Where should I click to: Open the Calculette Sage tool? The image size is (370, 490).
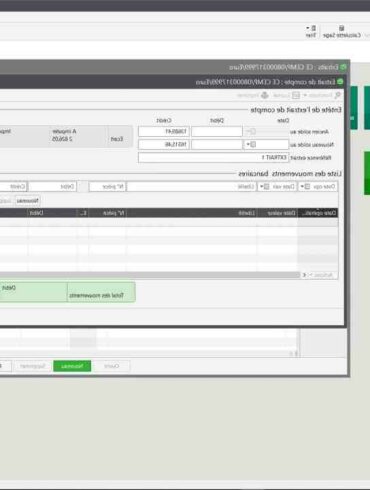click(342, 32)
